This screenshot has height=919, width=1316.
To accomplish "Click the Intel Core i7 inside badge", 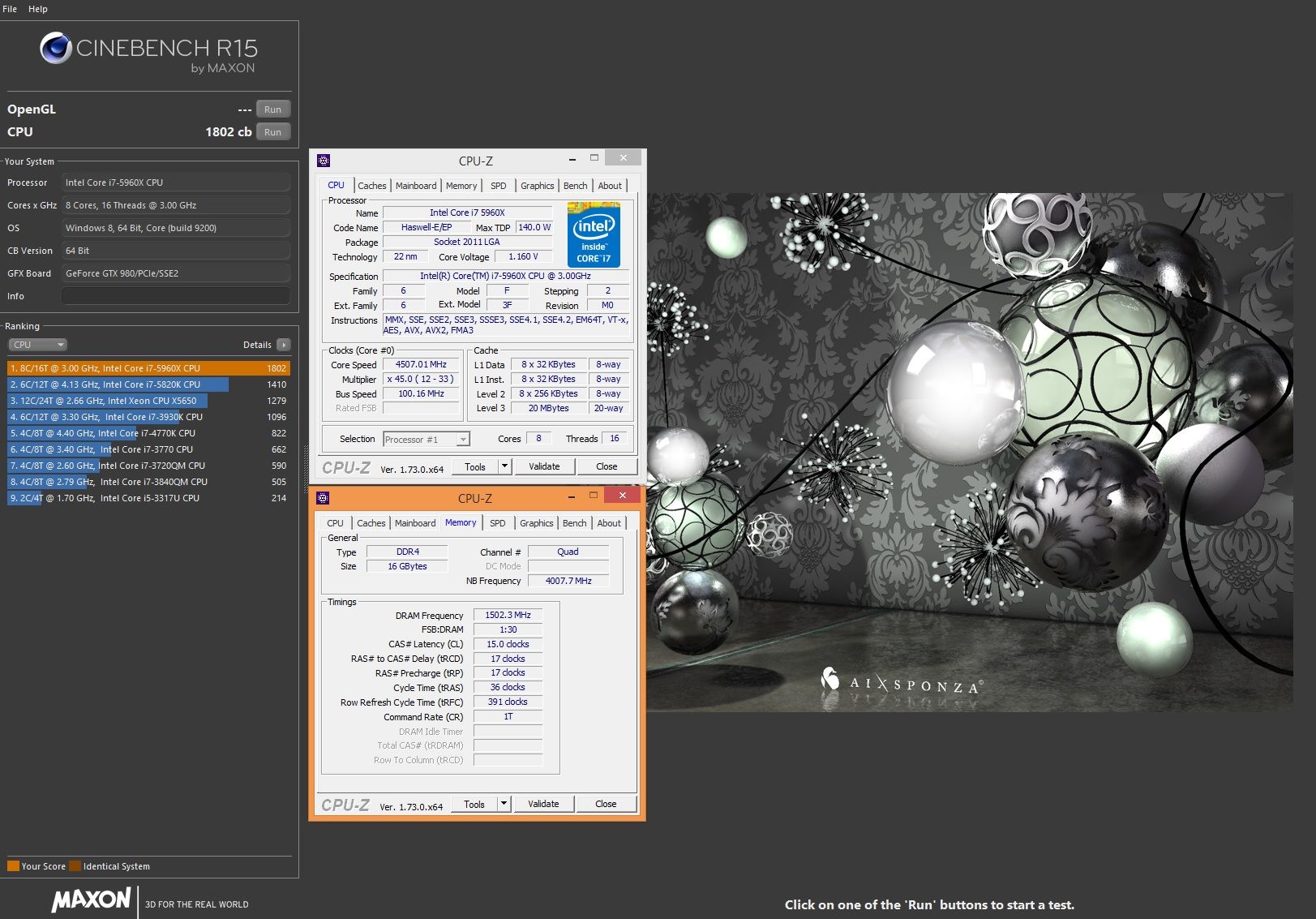I will pos(594,236).
